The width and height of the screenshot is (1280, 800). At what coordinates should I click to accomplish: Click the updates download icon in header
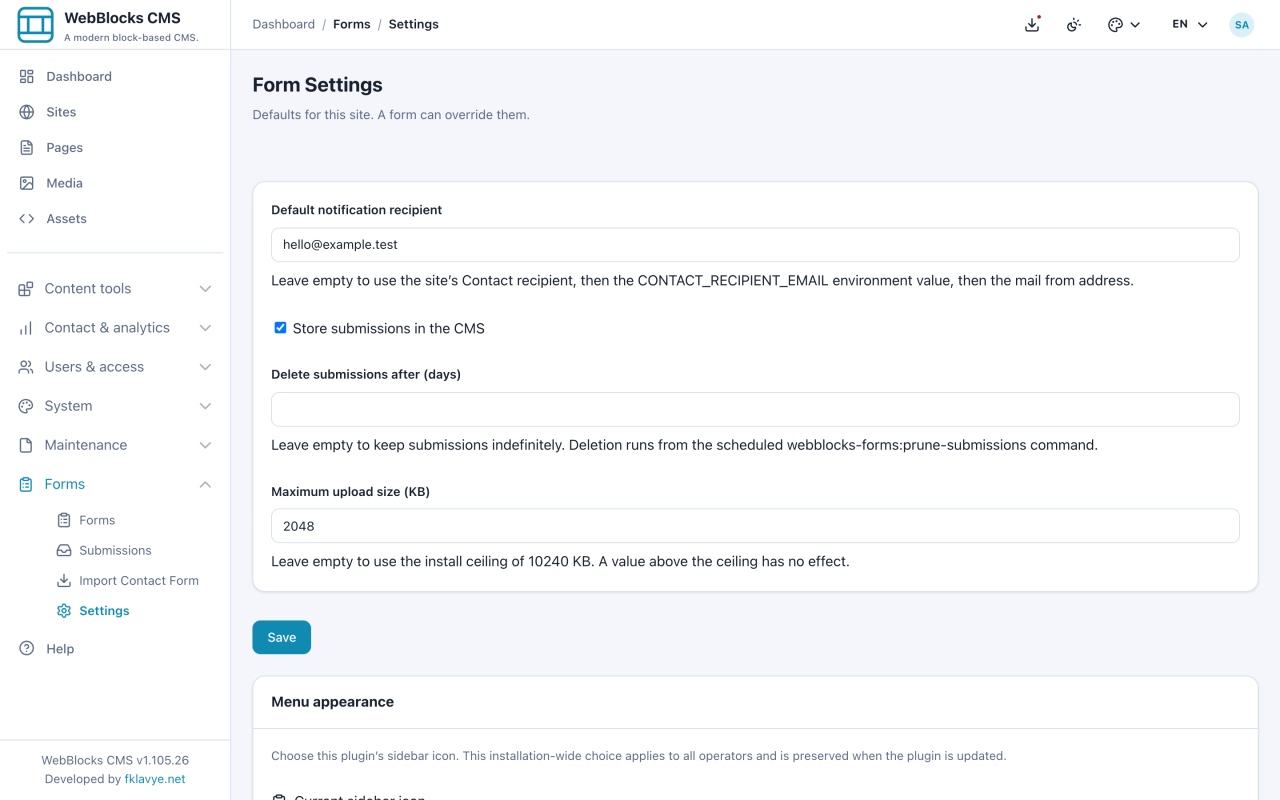1033,24
